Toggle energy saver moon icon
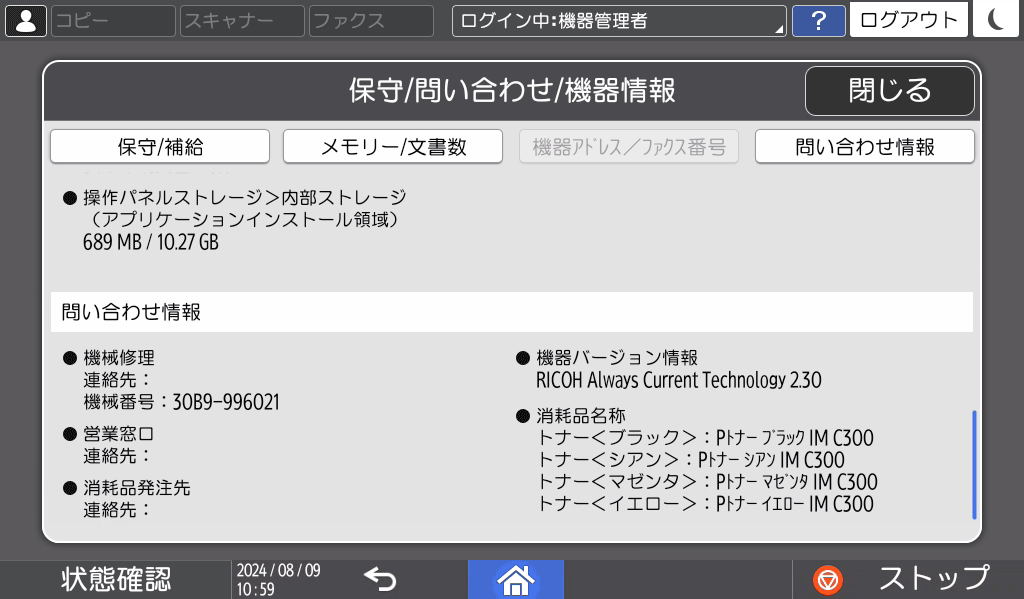Screen dimensions: 1024x599 pyautogui.click(x=996, y=20)
